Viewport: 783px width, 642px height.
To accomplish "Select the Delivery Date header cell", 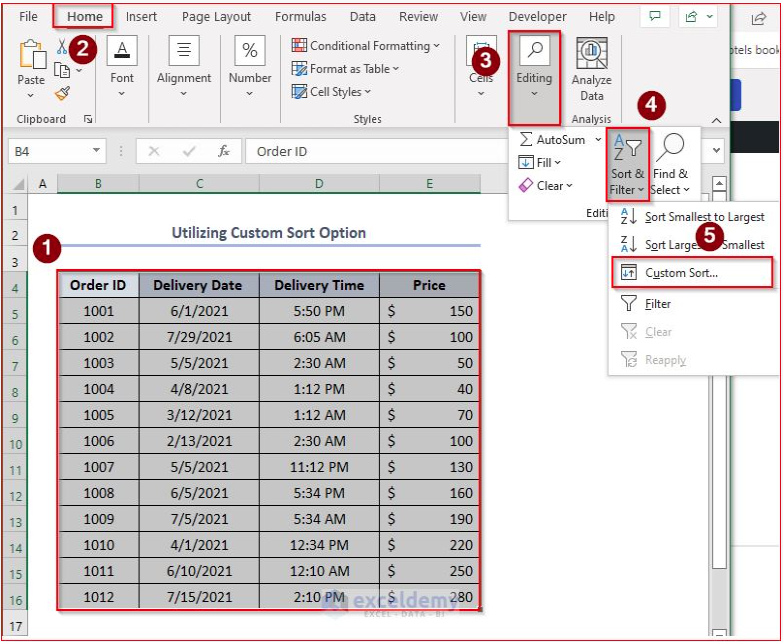I will coord(198,285).
